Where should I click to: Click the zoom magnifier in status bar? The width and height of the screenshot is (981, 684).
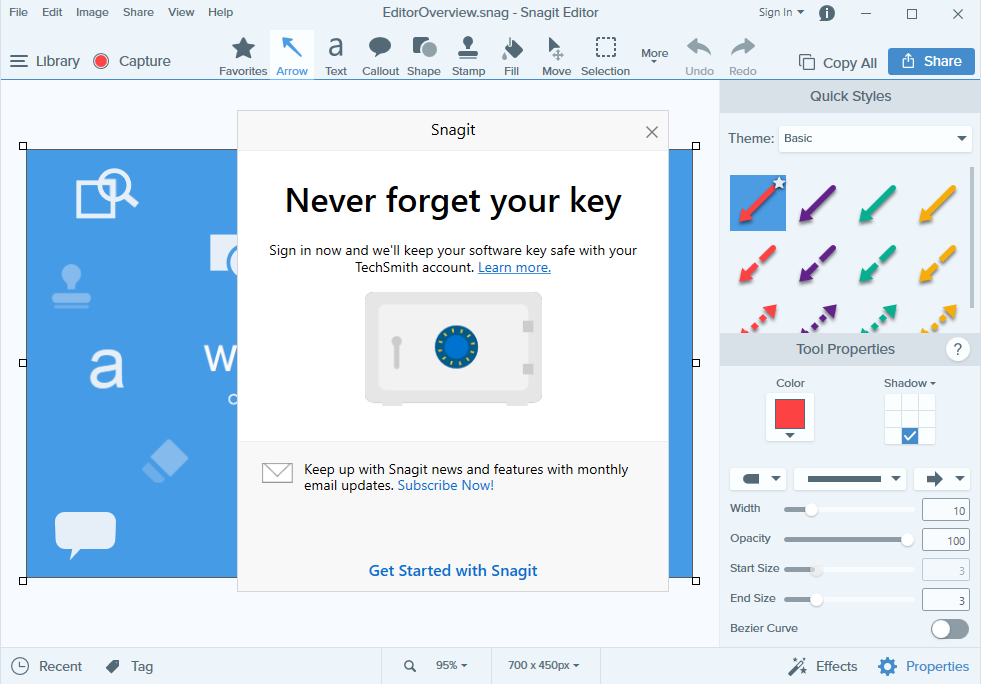pos(410,666)
